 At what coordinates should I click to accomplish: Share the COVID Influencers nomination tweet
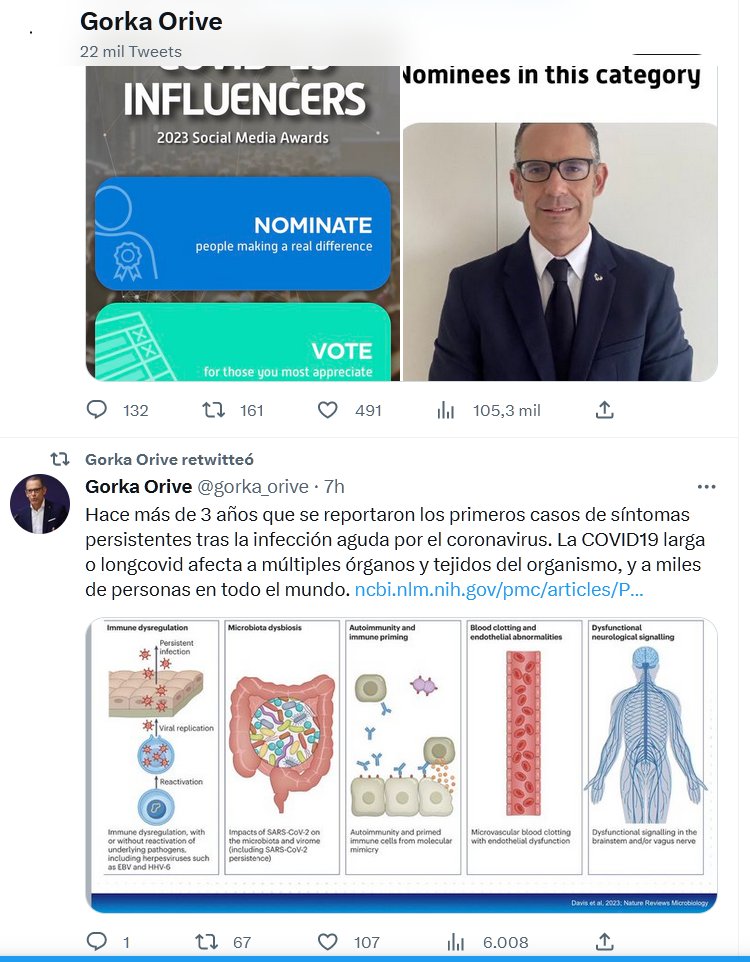click(605, 410)
